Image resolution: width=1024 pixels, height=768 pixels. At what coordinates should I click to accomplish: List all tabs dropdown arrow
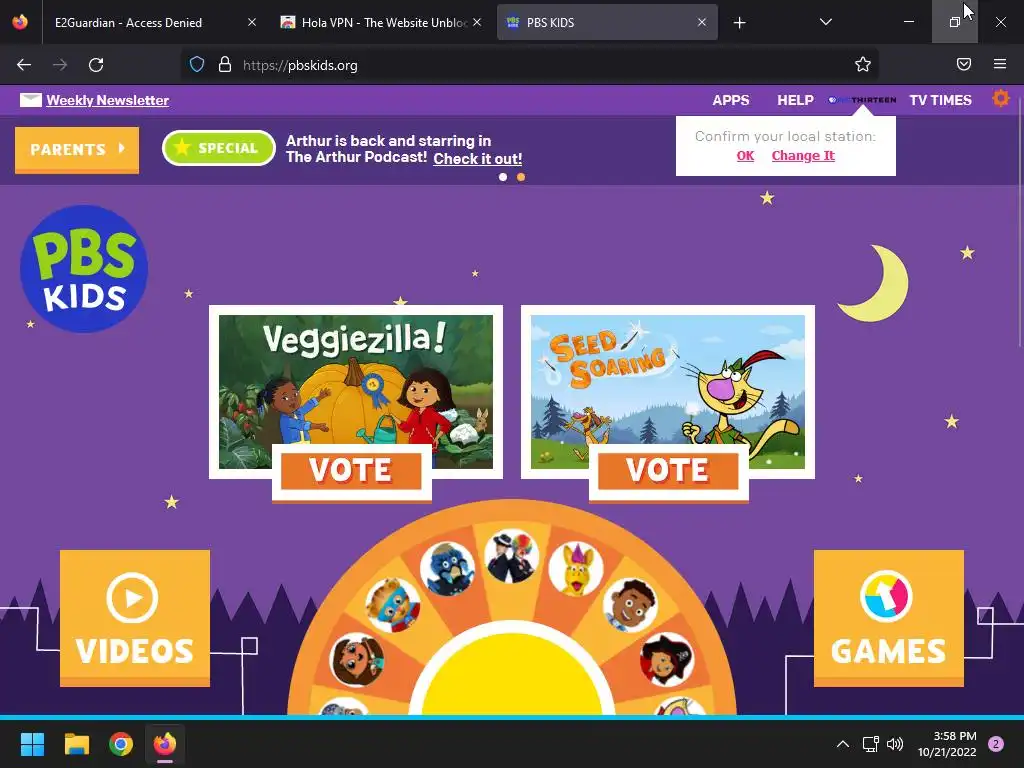tap(825, 22)
